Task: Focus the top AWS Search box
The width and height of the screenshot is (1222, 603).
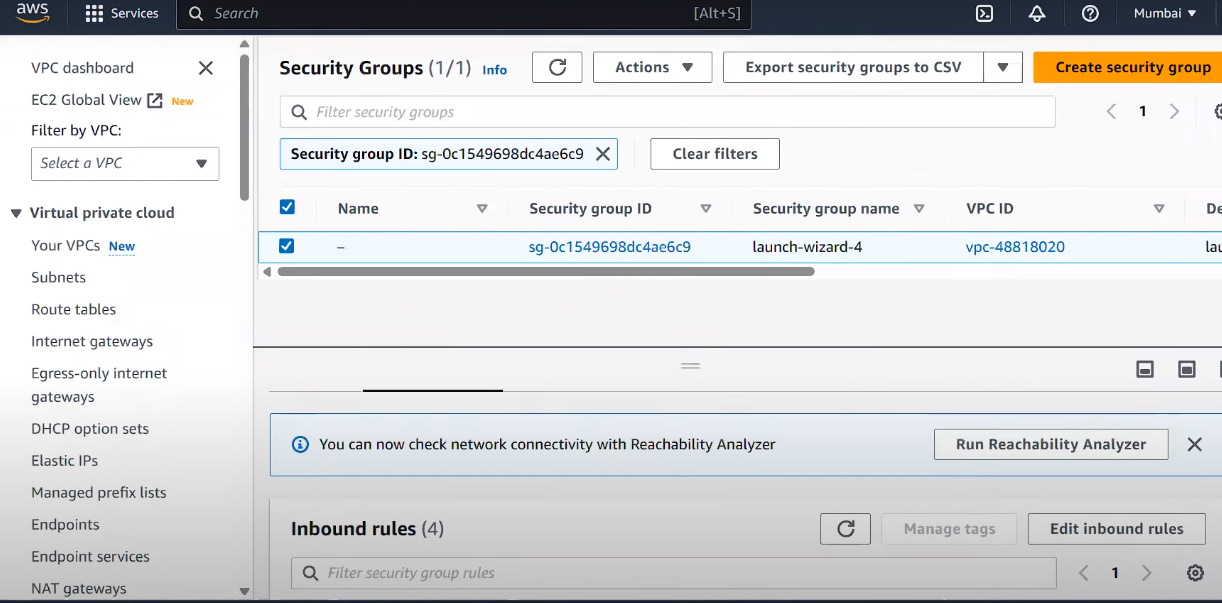Action: [462, 14]
